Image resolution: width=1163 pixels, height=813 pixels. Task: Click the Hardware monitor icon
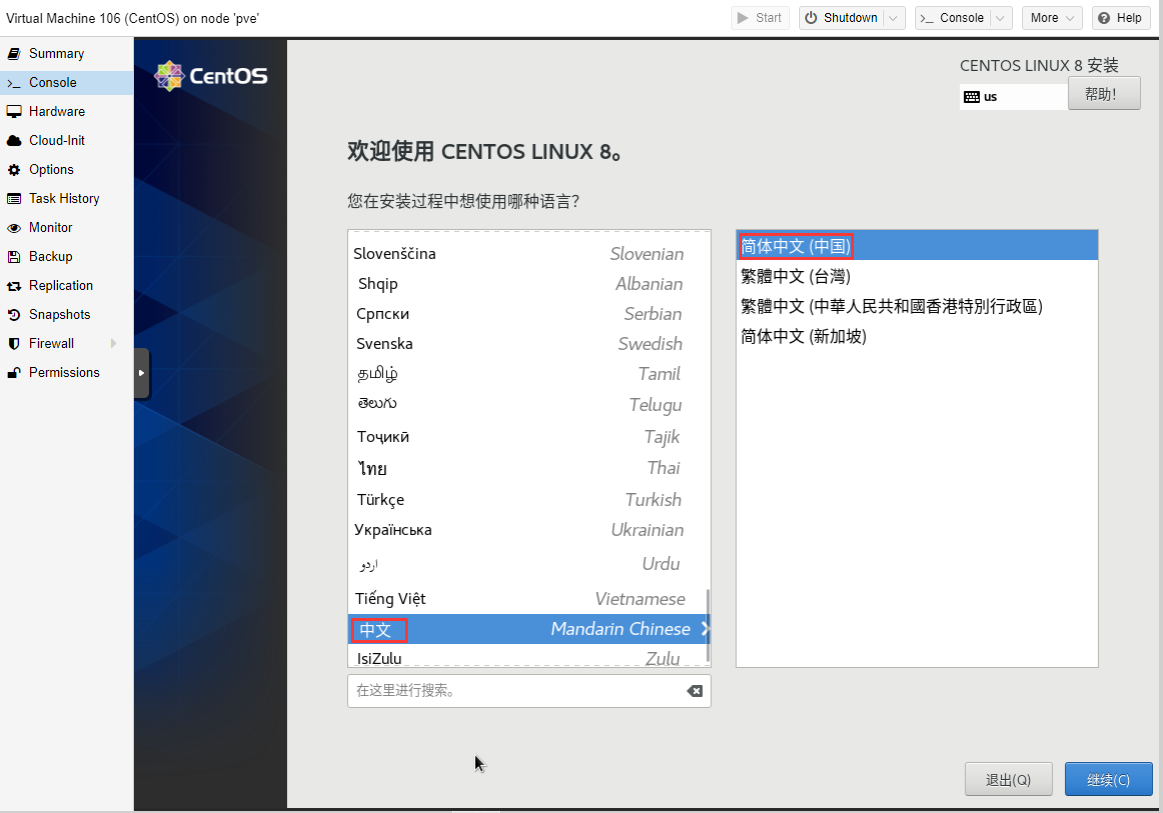pos(14,112)
